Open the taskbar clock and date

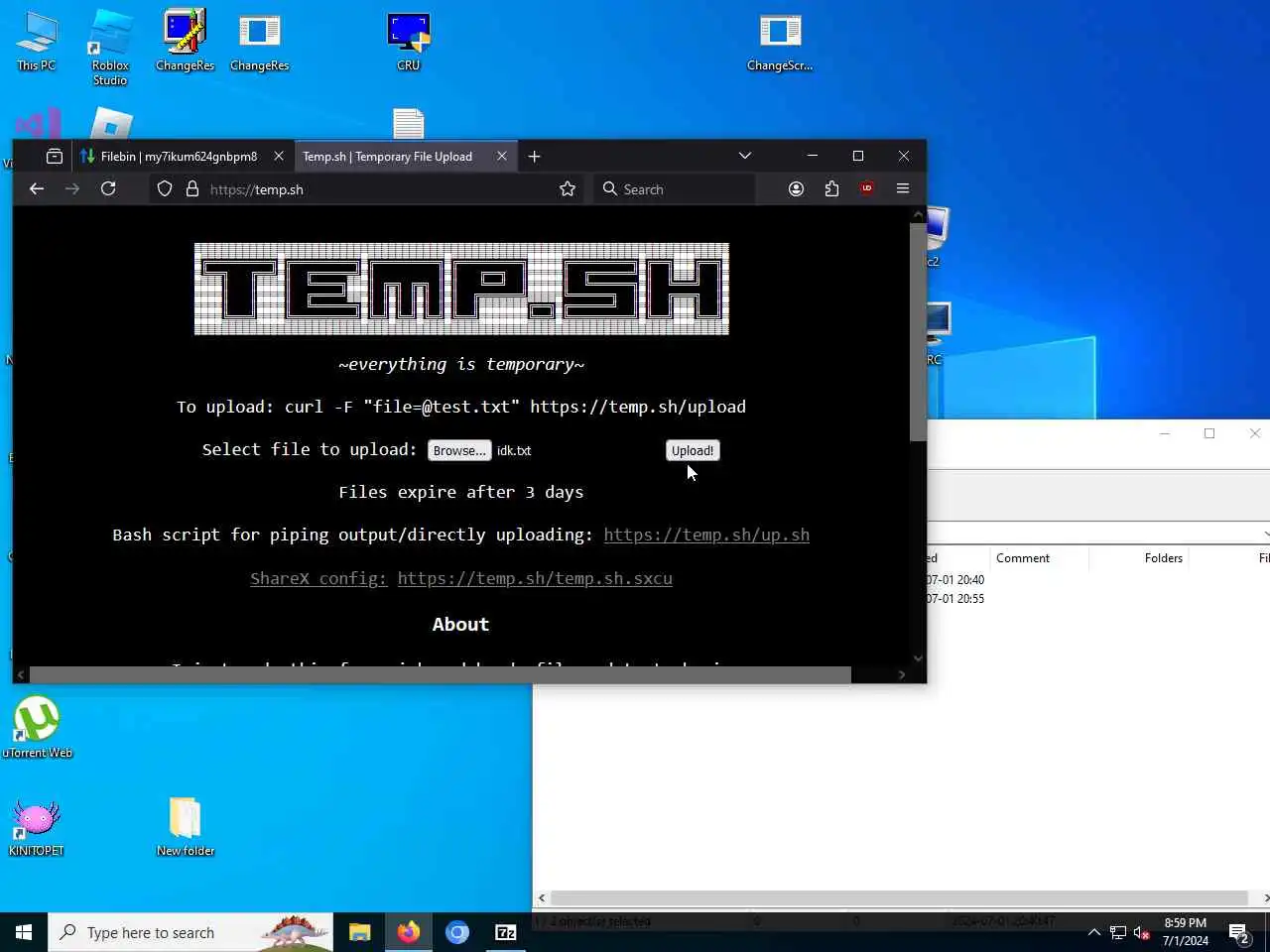coord(1186,932)
